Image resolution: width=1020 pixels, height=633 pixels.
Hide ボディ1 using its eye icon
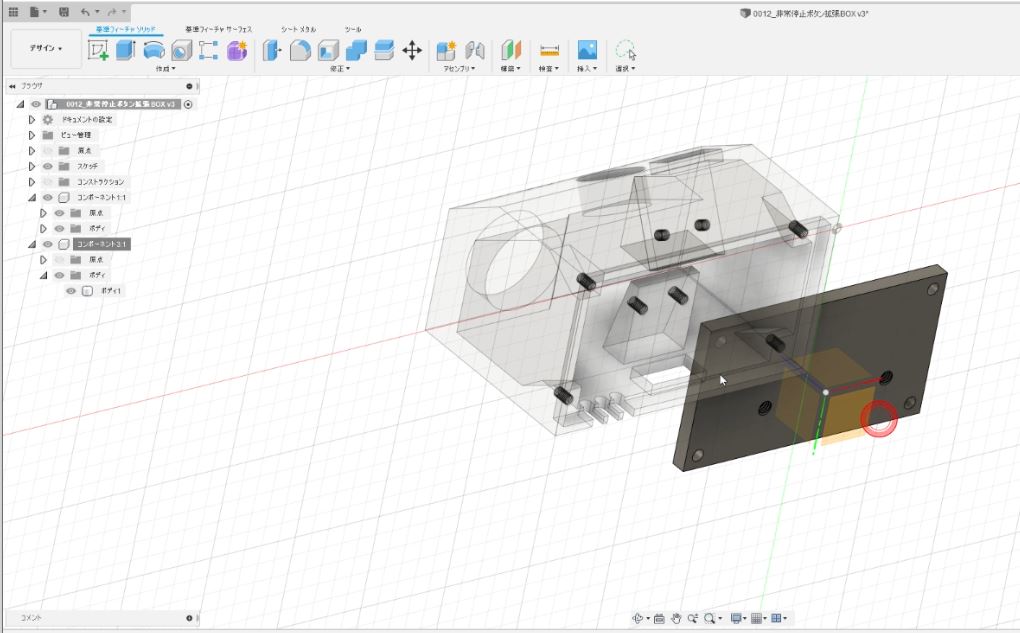pyautogui.click(x=71, y=291)
